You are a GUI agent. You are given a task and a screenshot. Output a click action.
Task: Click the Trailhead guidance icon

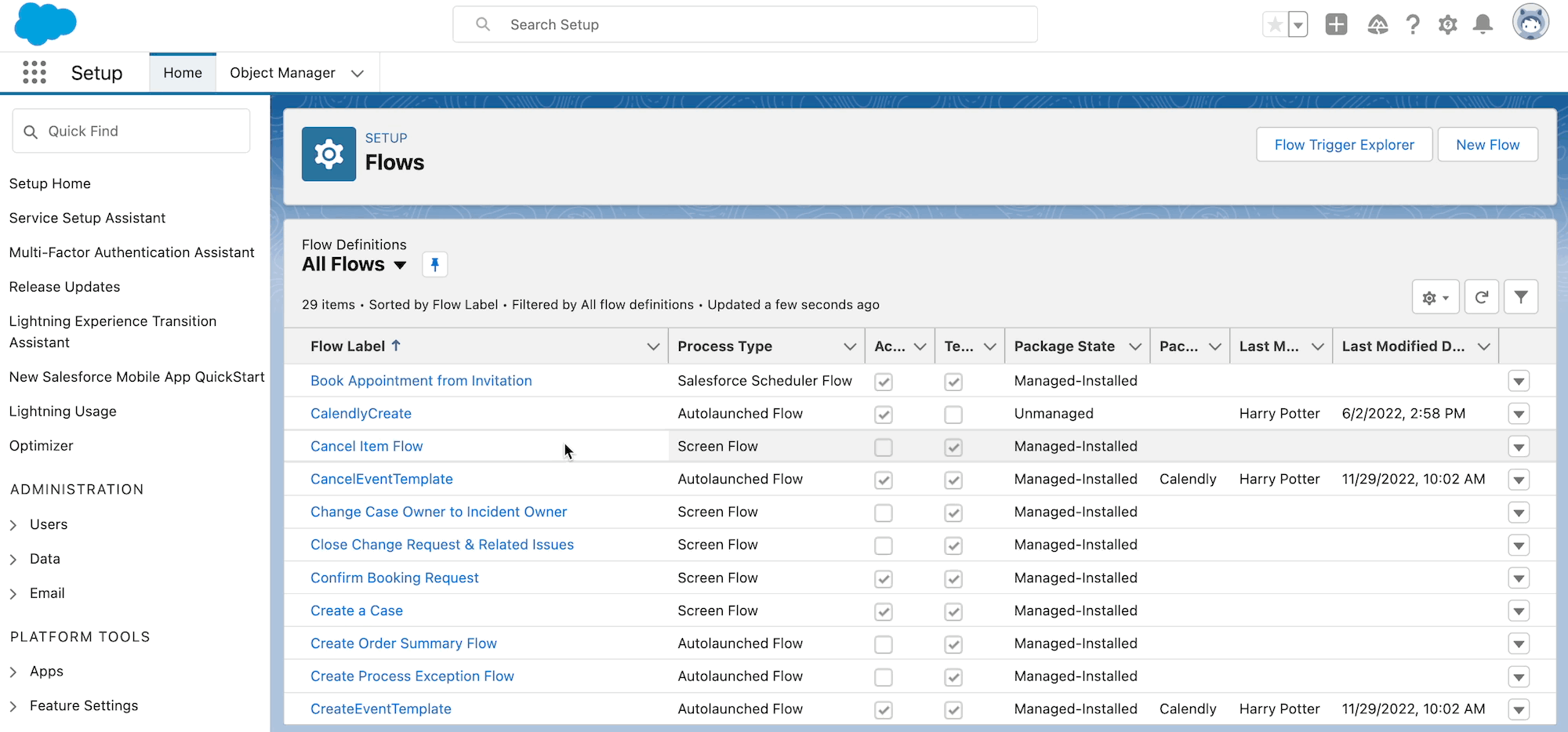click(x=1377, y=25)
